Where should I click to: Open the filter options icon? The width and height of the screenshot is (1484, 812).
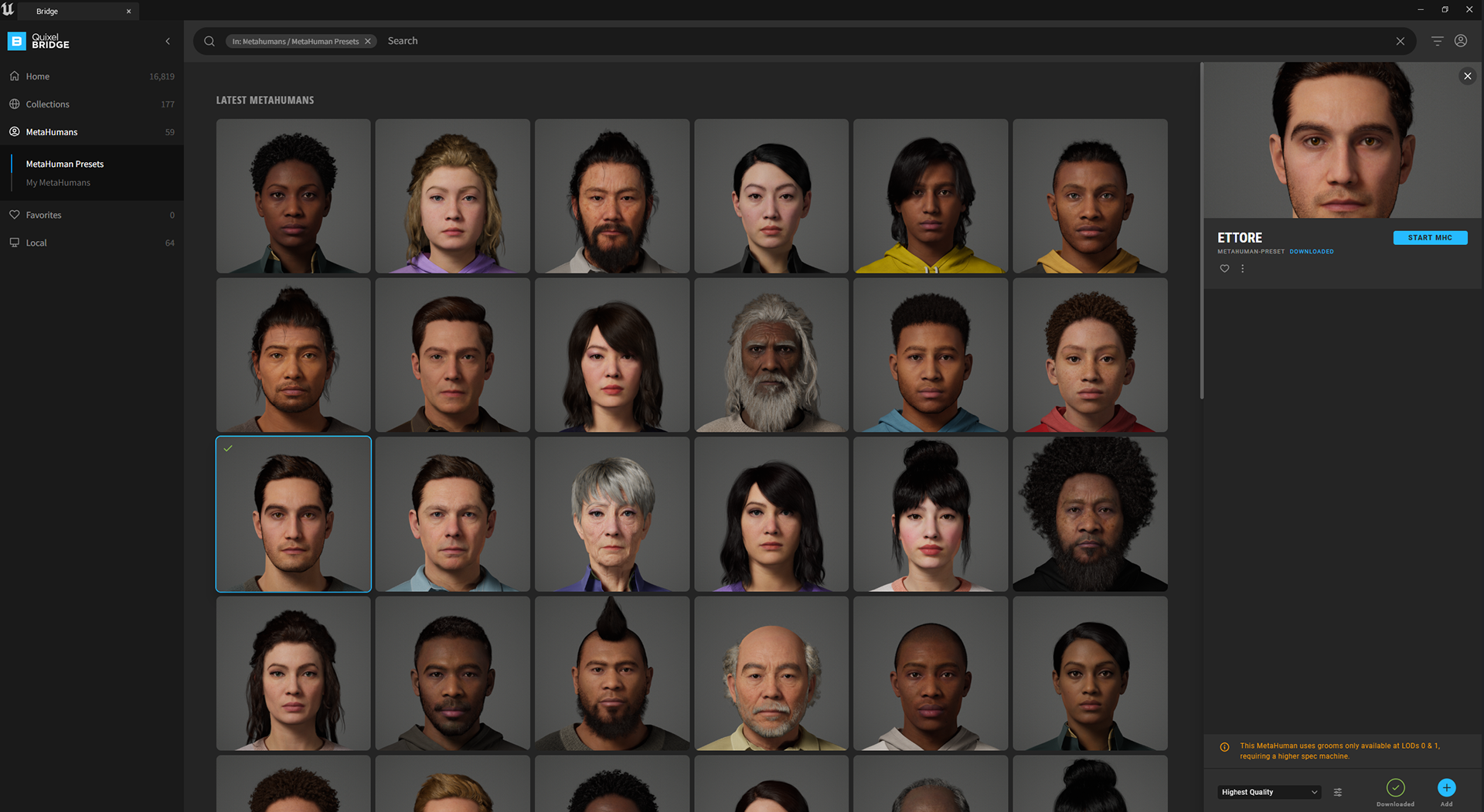pyautogui.click(x=1437, y=41)
